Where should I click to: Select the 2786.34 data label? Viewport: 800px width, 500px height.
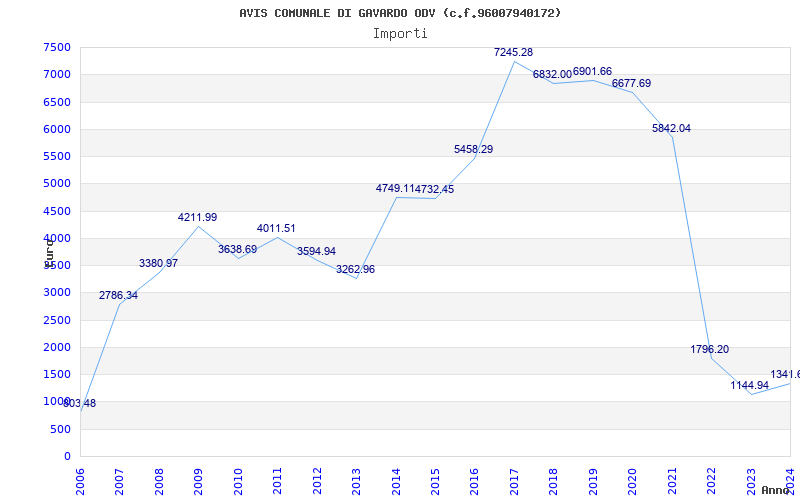[118, 295]
